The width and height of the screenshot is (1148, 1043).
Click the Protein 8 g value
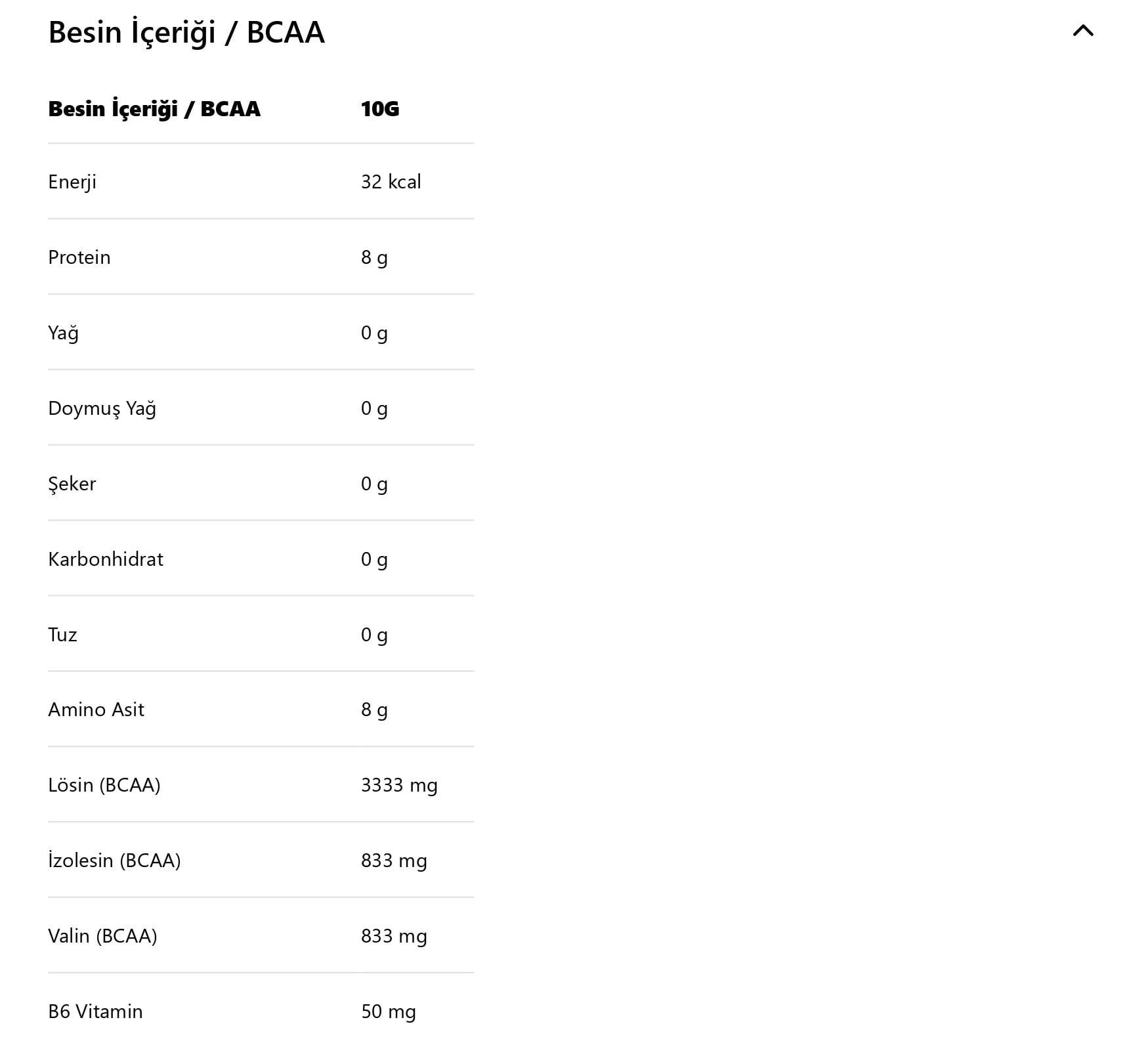(x=374, y=257)
